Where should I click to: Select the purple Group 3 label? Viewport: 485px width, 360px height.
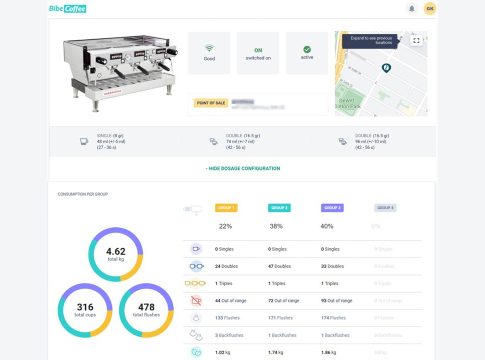(x=332, y=208)
